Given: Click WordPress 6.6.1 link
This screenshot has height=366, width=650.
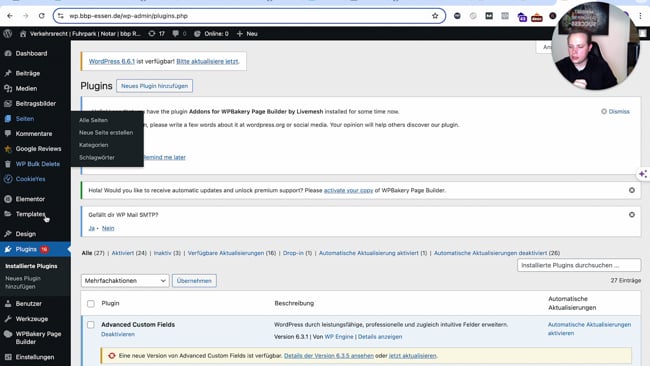Looking at the screenshot, I should tap(112, 61).
